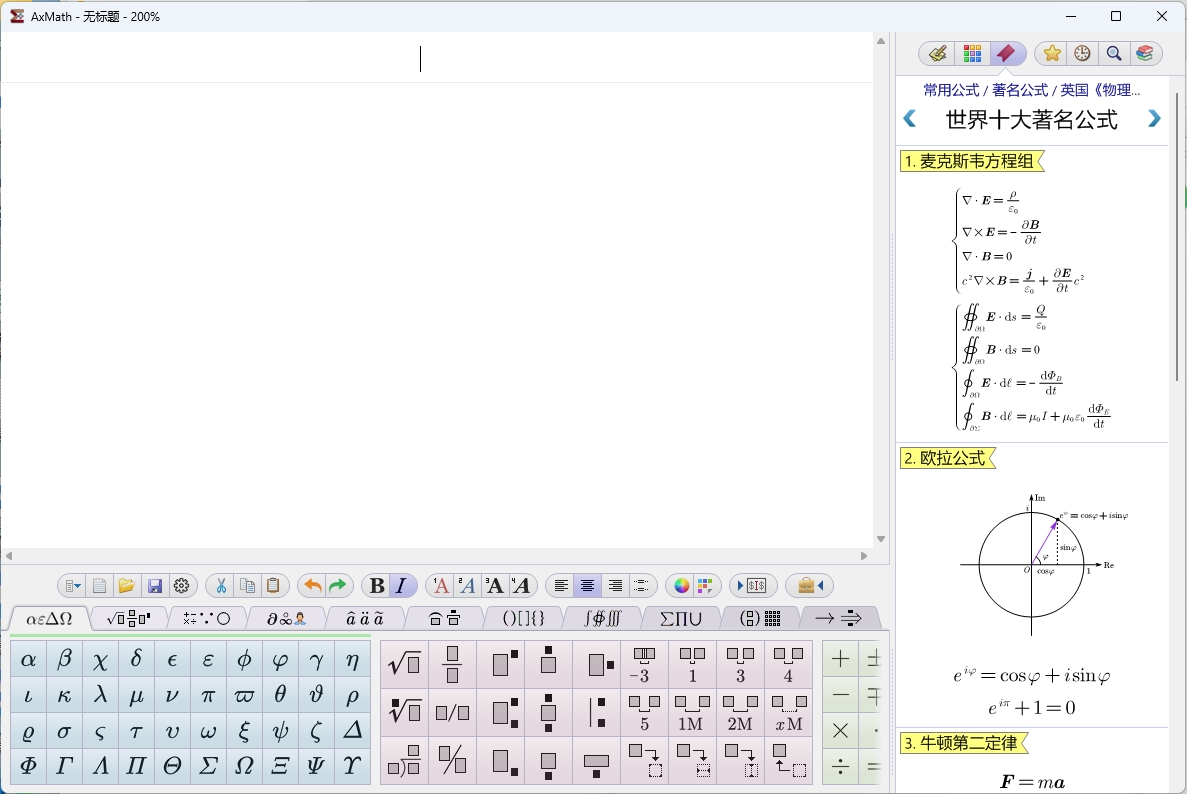
Task: Click the previous-page chevron beside 世界十大著名公式
Action: click(x=910, y=118)
